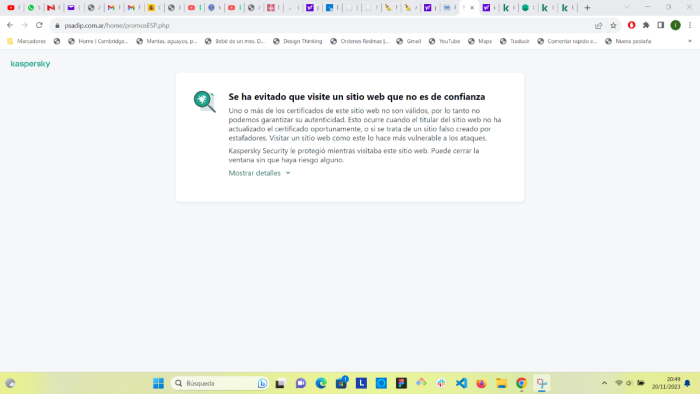
Task: View site info via the lock icon
Action: pyautogui.click(x=57, y=25)
